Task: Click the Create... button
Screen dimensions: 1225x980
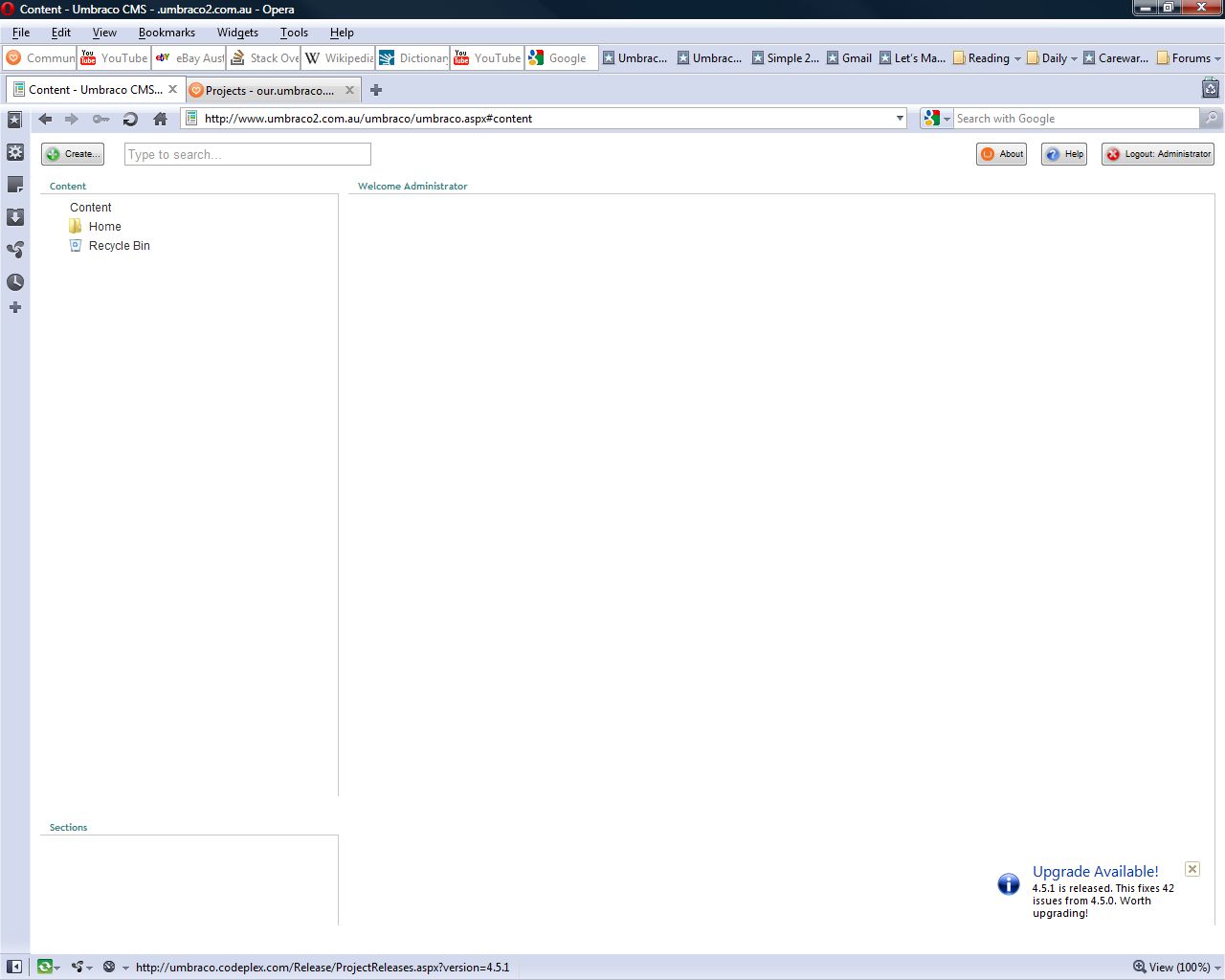Action: tap(73, 154)
